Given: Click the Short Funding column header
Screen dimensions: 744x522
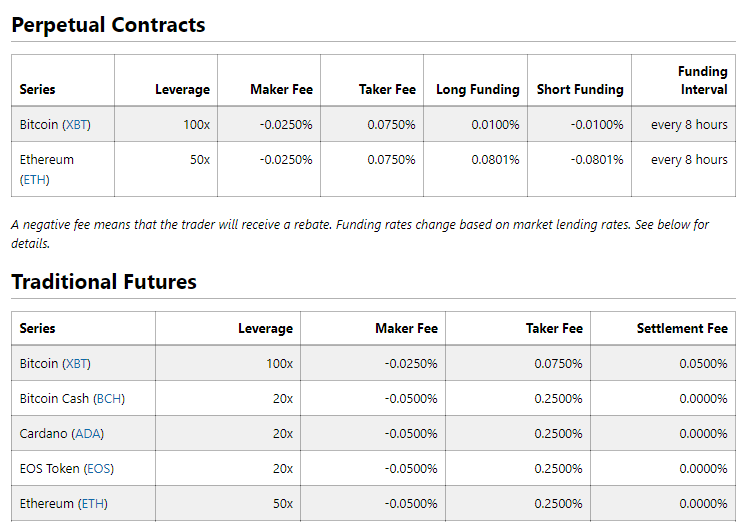Looking at the screenshot, I should [580, 89].
